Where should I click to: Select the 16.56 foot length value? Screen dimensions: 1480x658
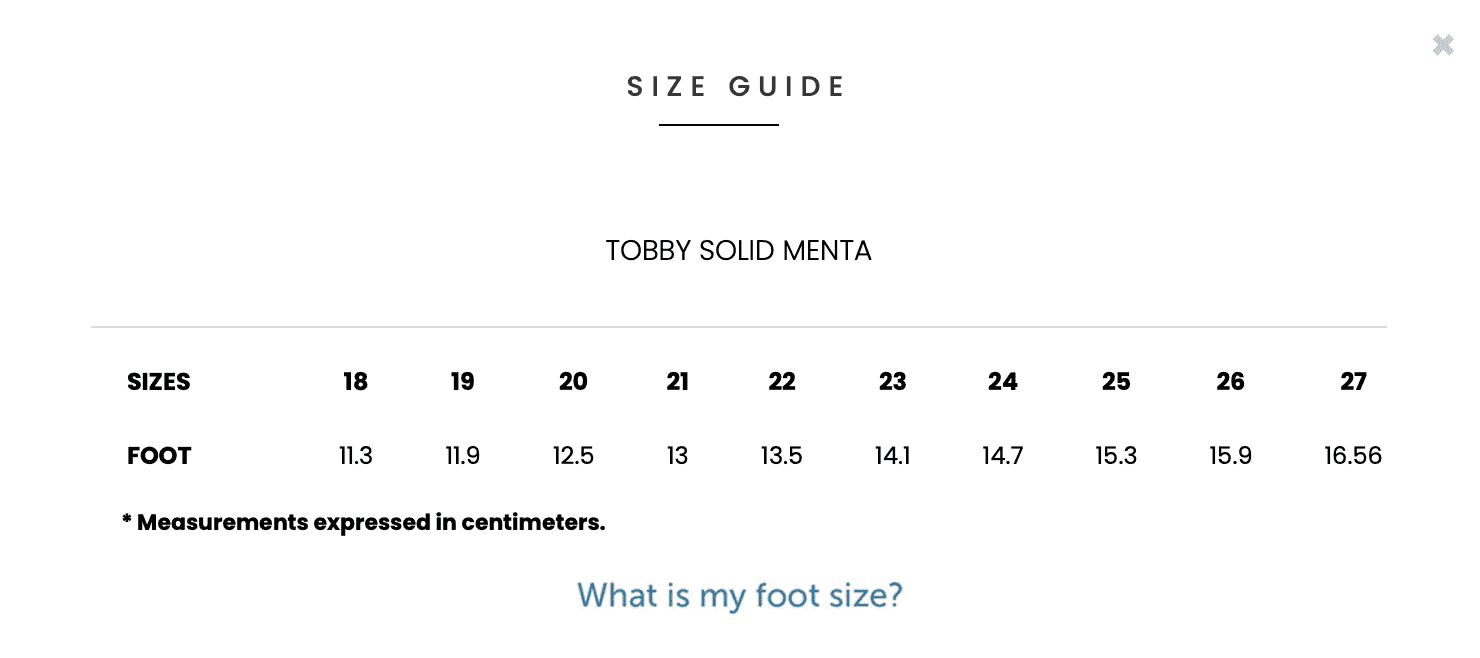pos(1353,456)
